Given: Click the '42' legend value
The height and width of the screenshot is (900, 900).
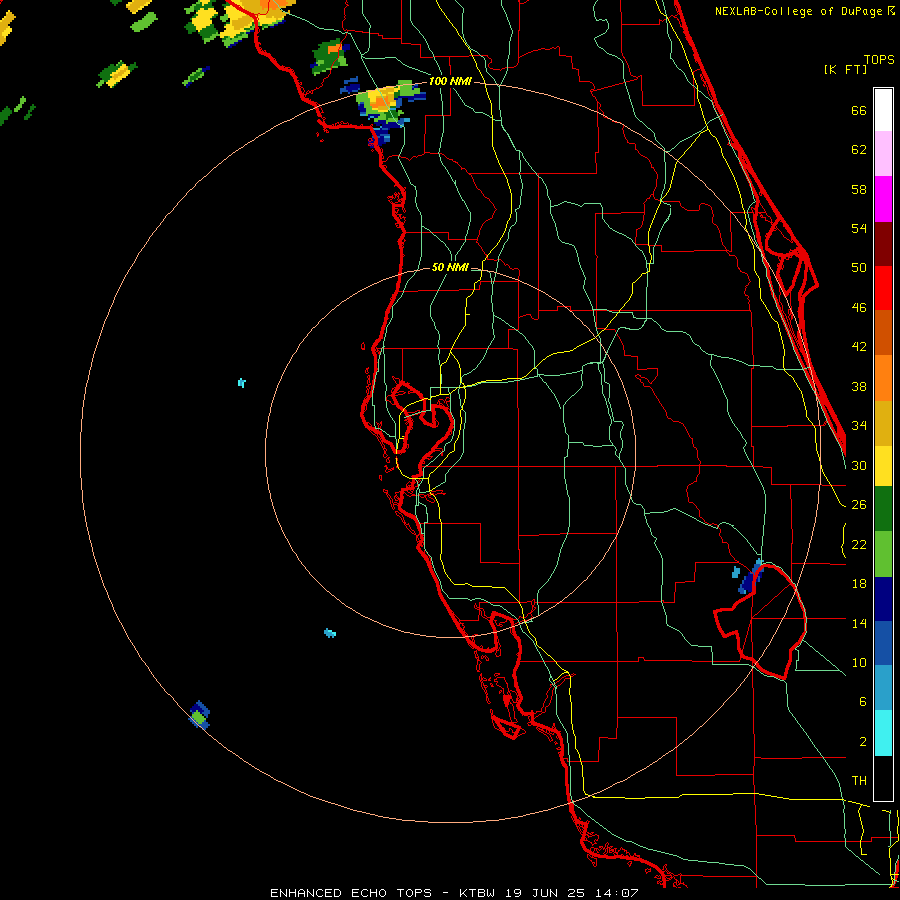Looking at the screenshot, I should 859,347.
